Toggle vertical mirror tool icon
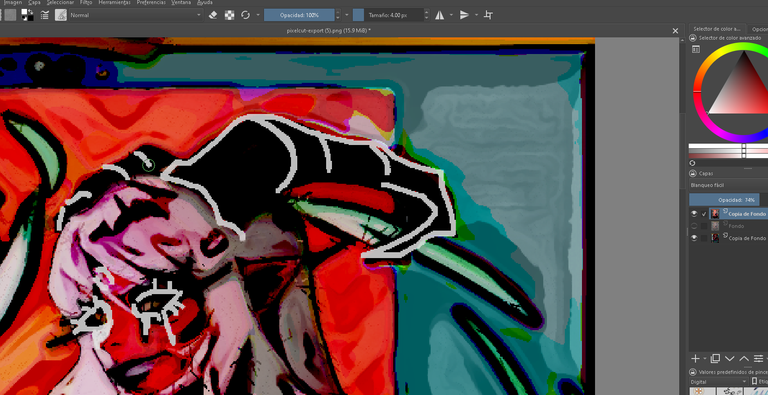This screenshot has width=768, height=395. pyautogui.click(x=464, y=15)
